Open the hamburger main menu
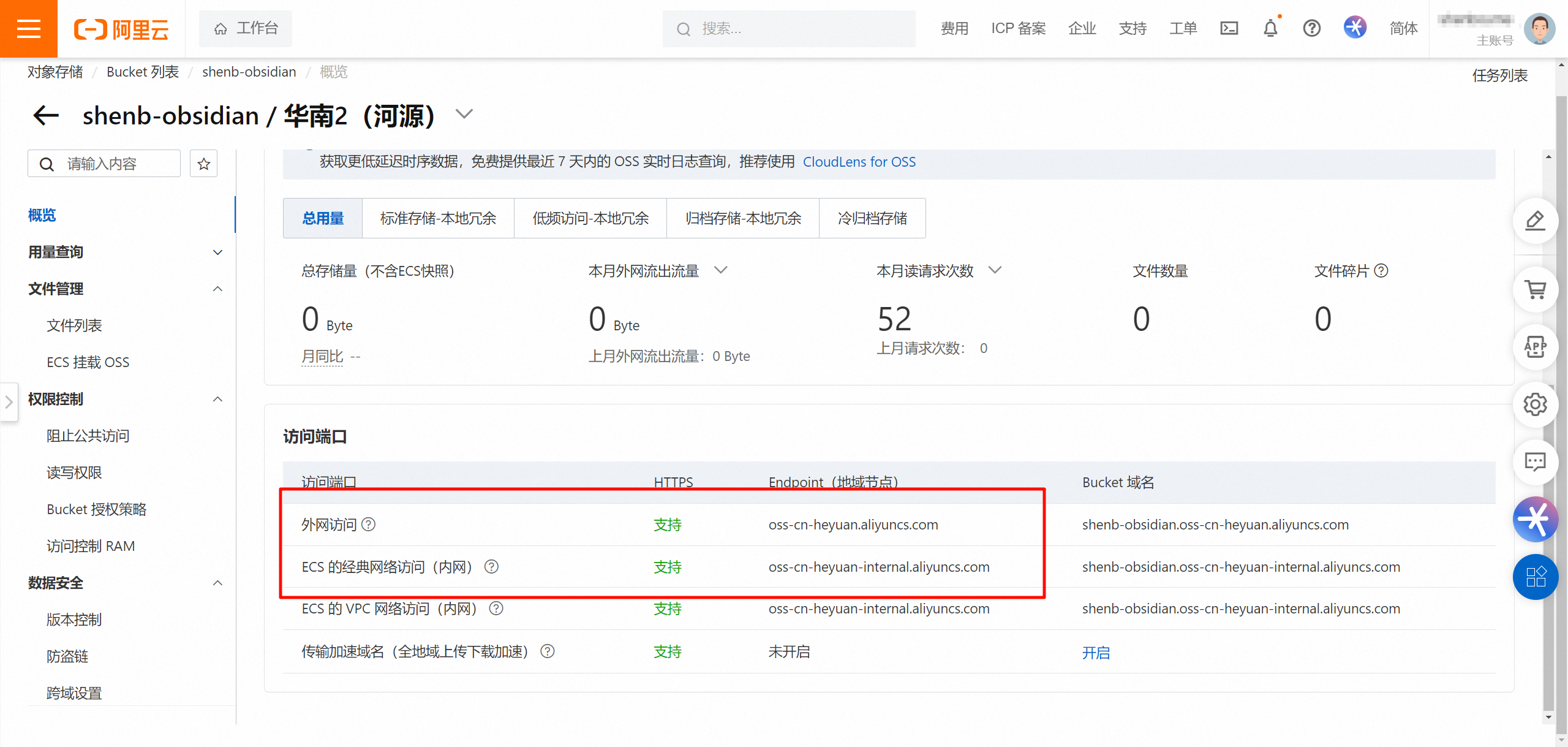Image resolution: width=1568 pixels, height=747 pixels. tap(28, 29)
